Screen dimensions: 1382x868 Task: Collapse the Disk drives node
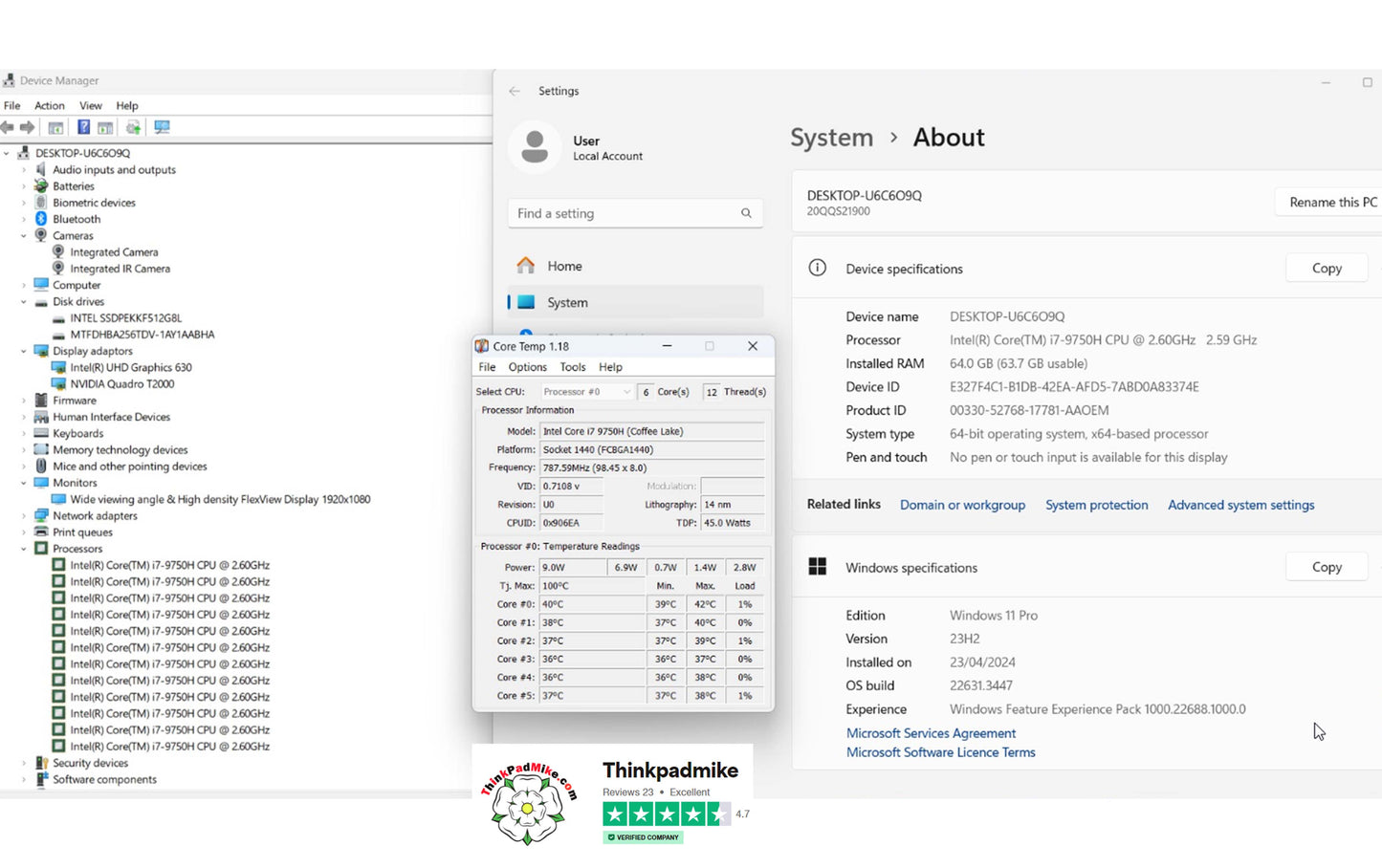click(24, 302)
